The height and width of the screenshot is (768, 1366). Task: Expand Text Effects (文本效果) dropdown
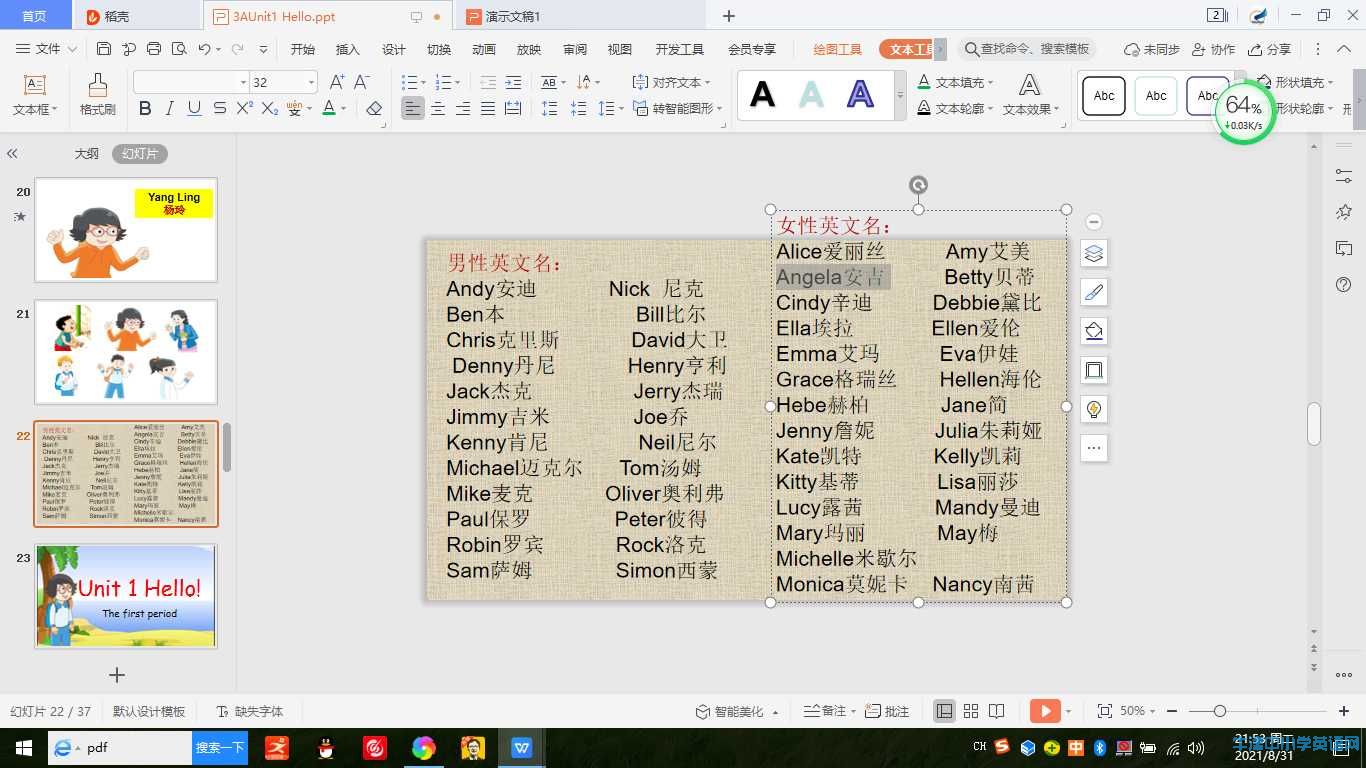click(x=1057, y=109)
